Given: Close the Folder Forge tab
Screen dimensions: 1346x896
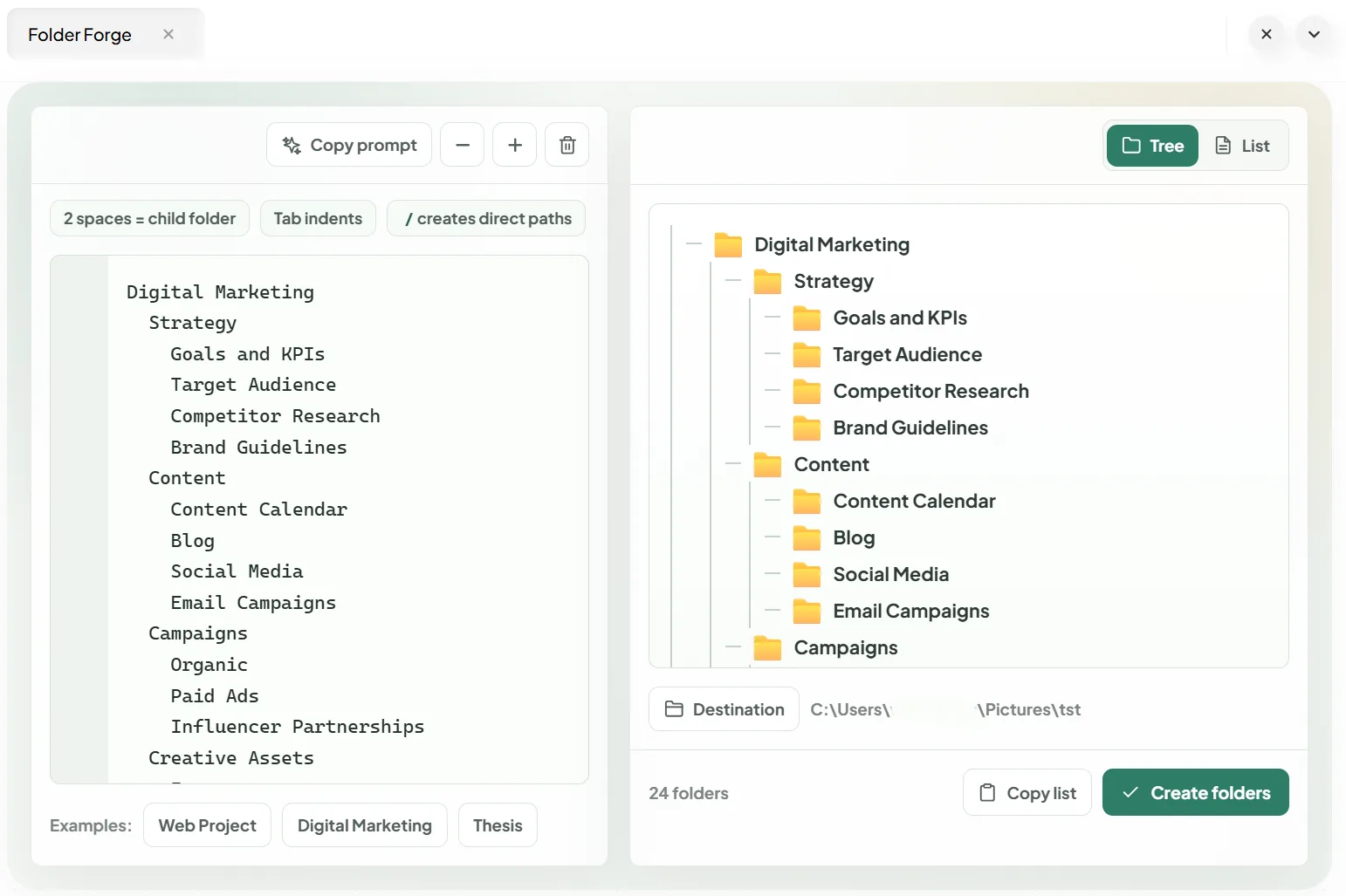Looking at the screenshot, I should click(168, 34).
